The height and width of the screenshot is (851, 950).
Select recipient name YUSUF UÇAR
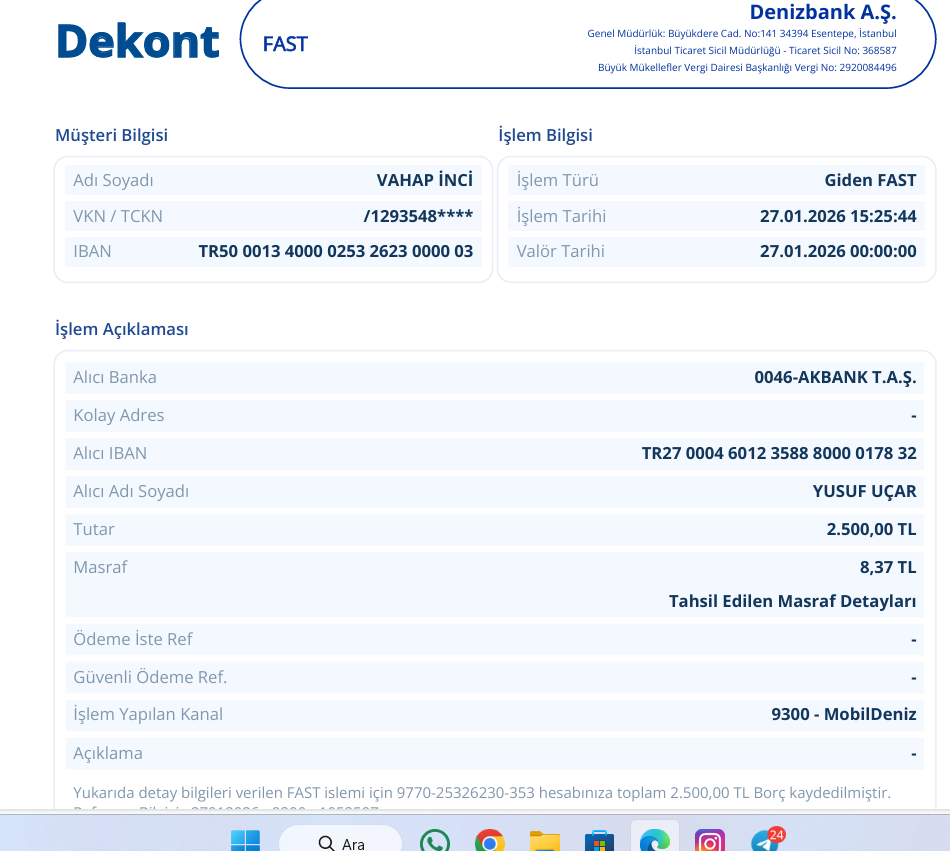tap(864, 491)
